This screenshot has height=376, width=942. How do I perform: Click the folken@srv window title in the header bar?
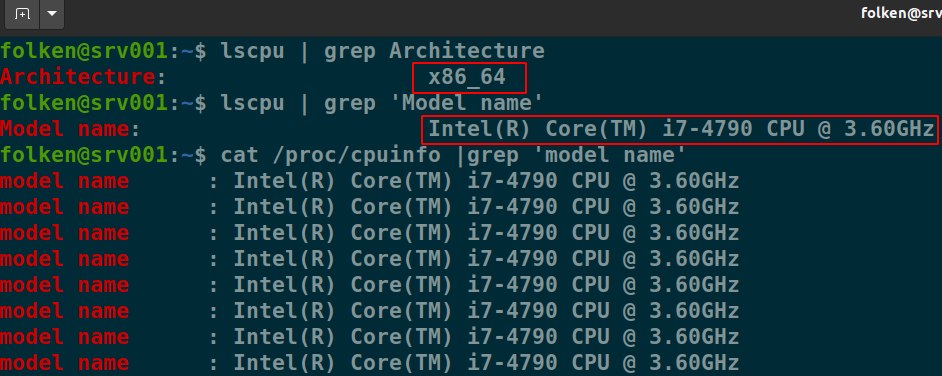(x=901, y=13)
